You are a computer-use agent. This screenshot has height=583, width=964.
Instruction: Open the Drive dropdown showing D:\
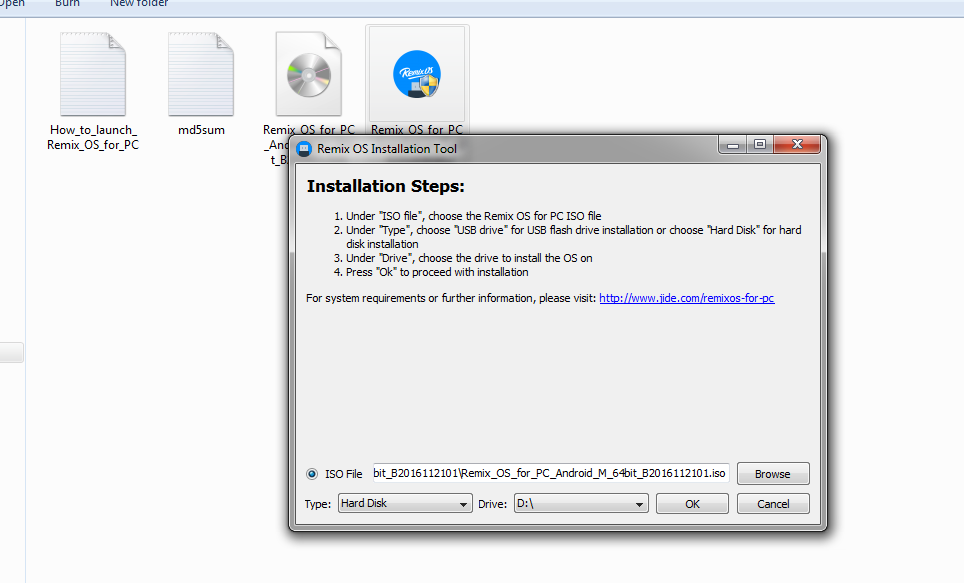(581, 503)
